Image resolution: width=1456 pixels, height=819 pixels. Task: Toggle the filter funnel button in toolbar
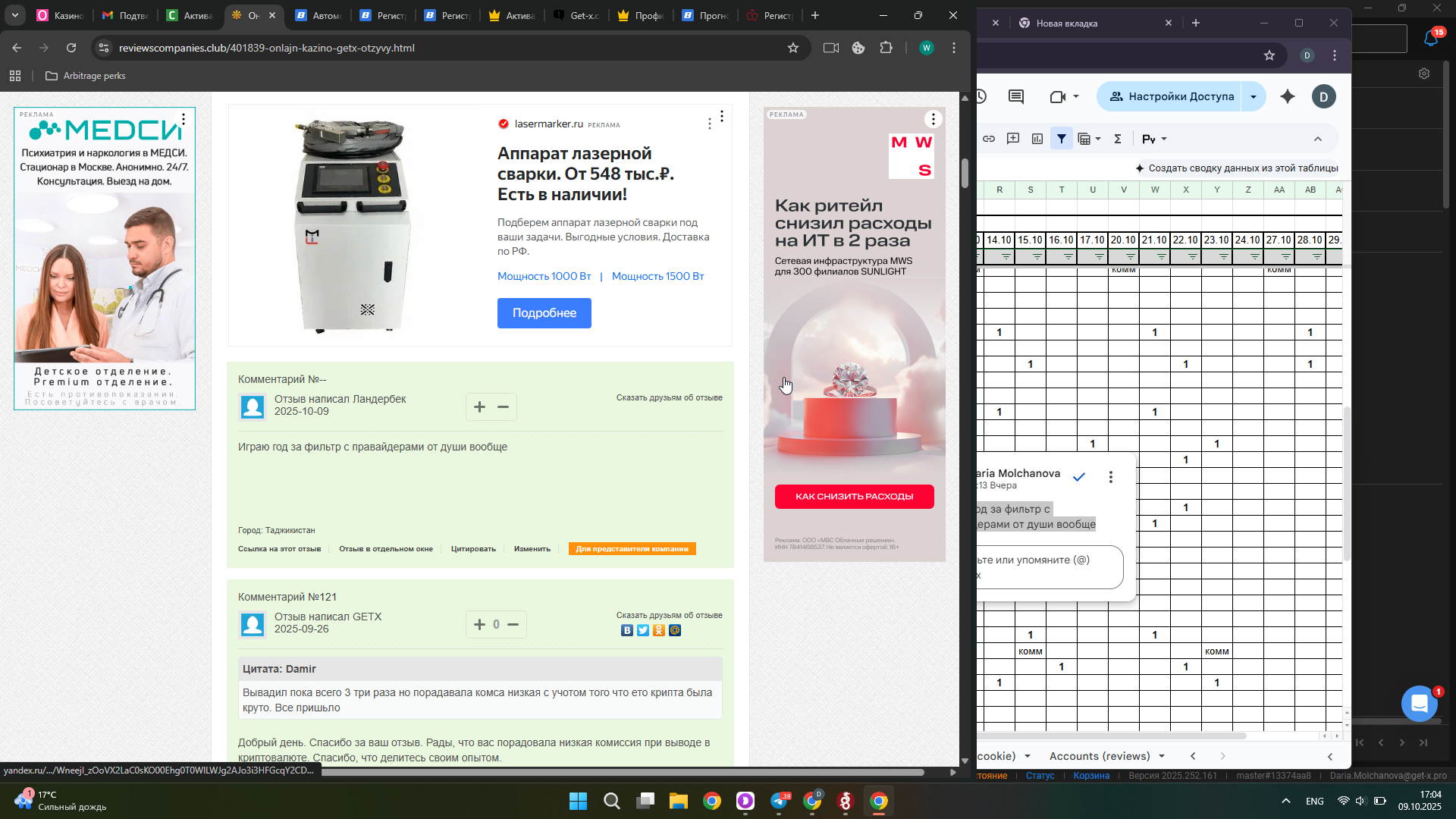(1062, 139)
